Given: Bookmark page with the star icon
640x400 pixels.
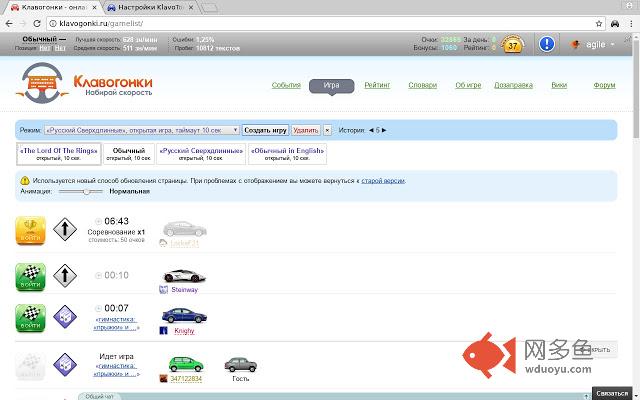Looking at the screenshot, I should pos(599,24).
